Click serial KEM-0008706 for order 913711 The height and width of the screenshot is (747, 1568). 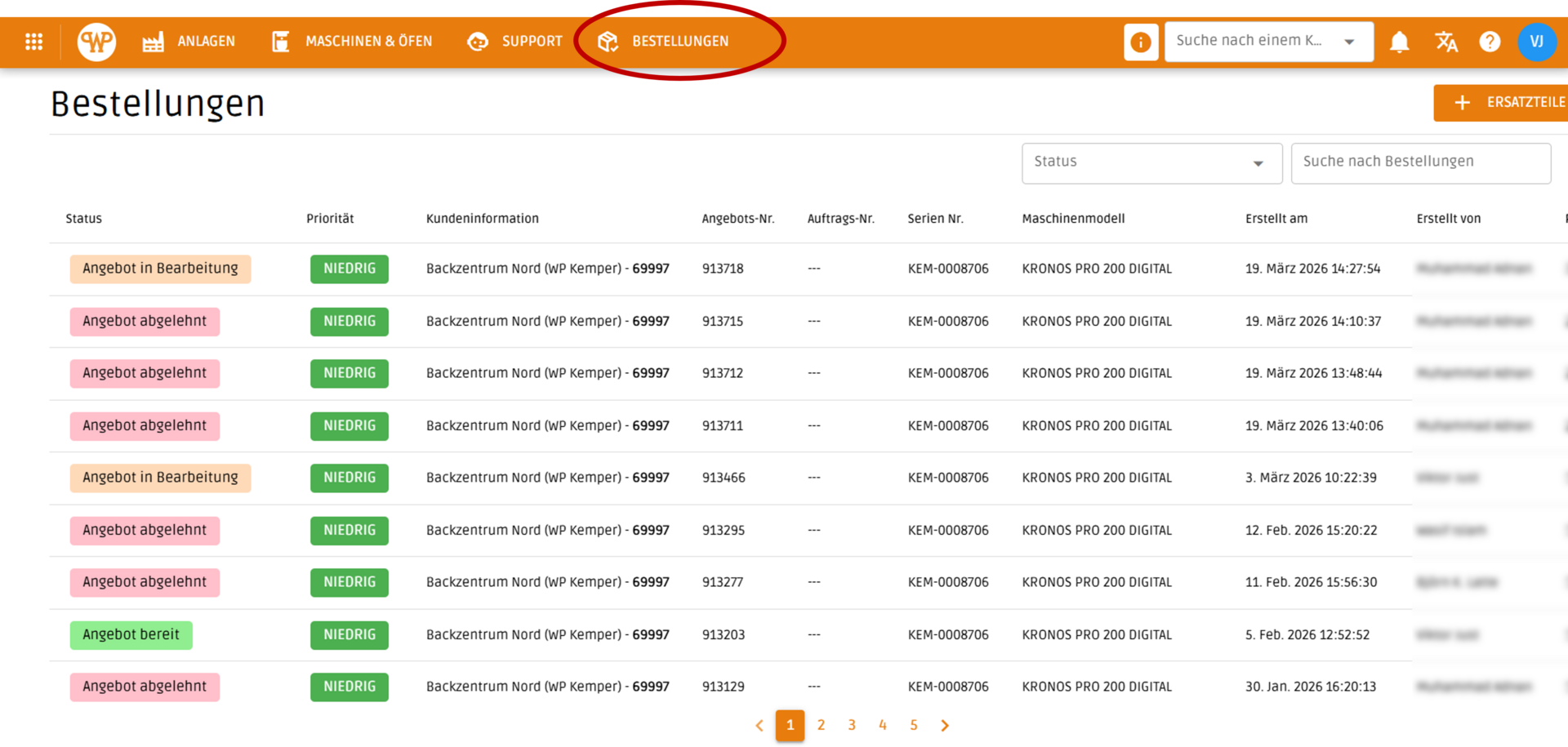point(948,426)
